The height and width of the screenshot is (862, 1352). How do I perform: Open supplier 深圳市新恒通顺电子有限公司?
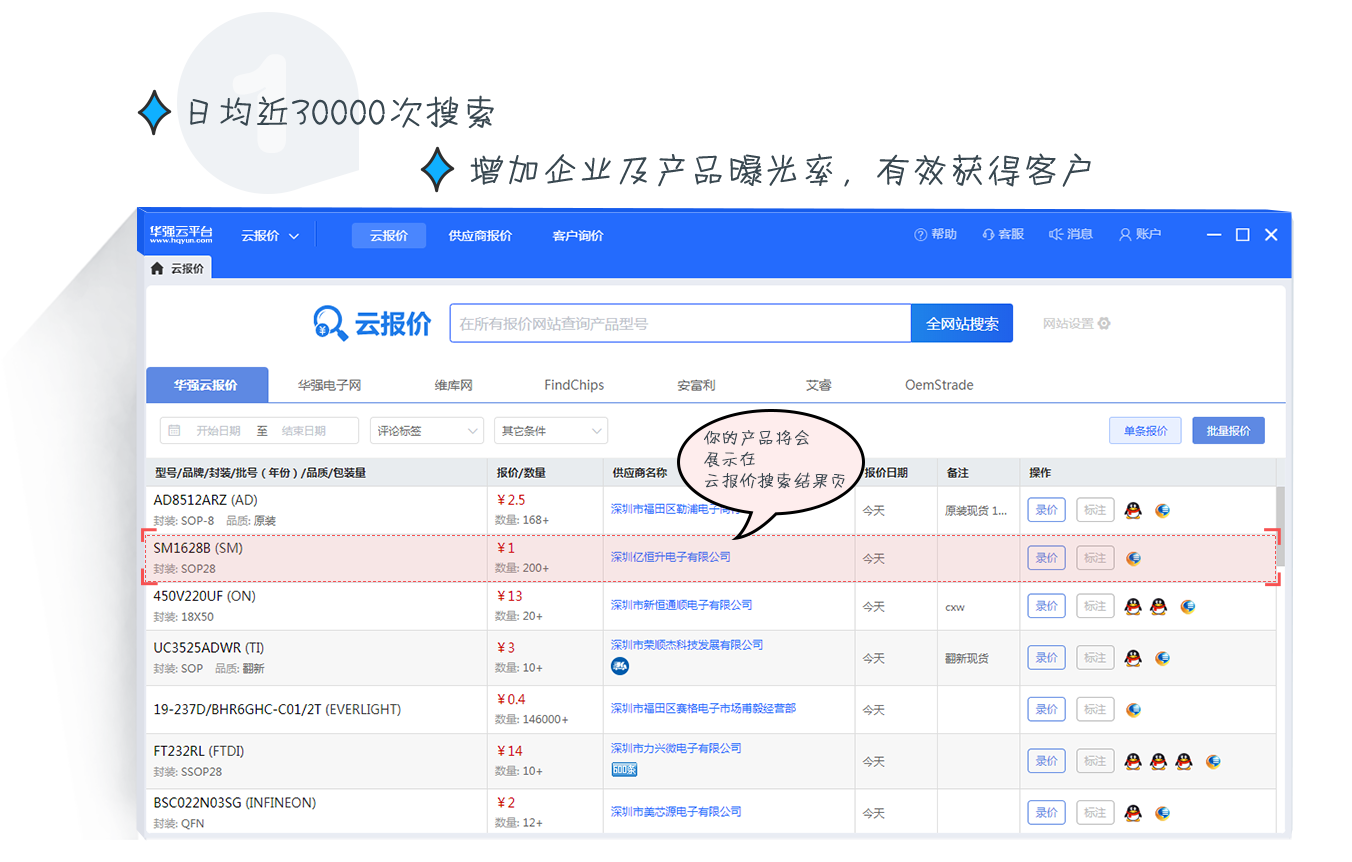(x=682, y=605)
